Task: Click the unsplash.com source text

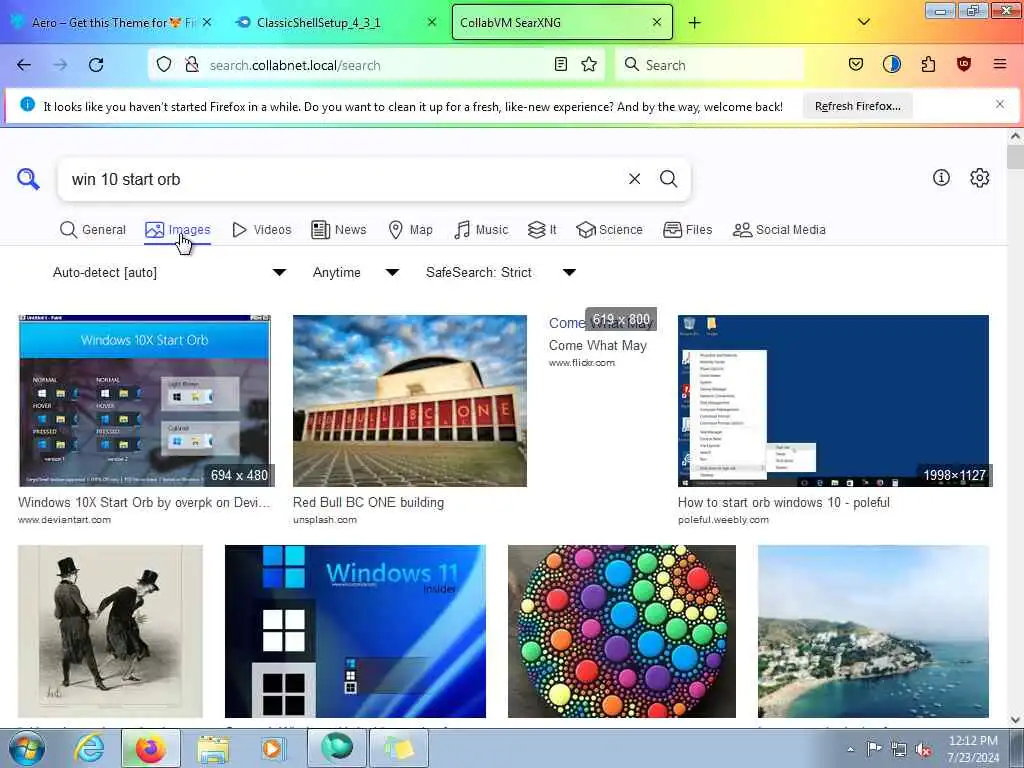Action: 325,520
